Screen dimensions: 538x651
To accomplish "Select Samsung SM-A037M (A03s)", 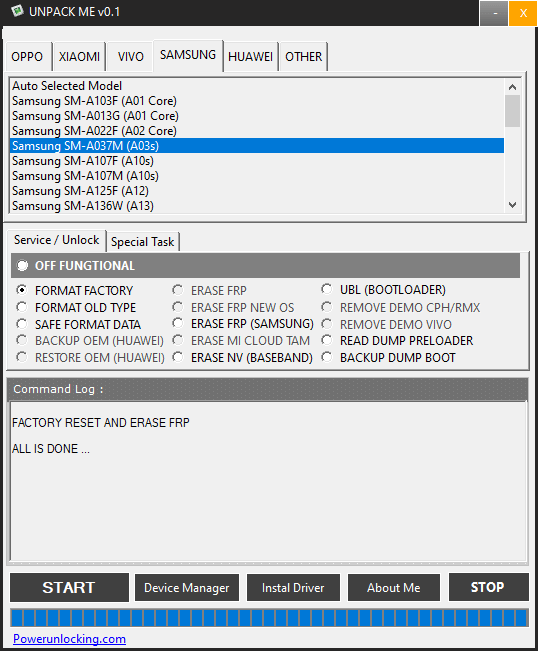I will [257, 146].
